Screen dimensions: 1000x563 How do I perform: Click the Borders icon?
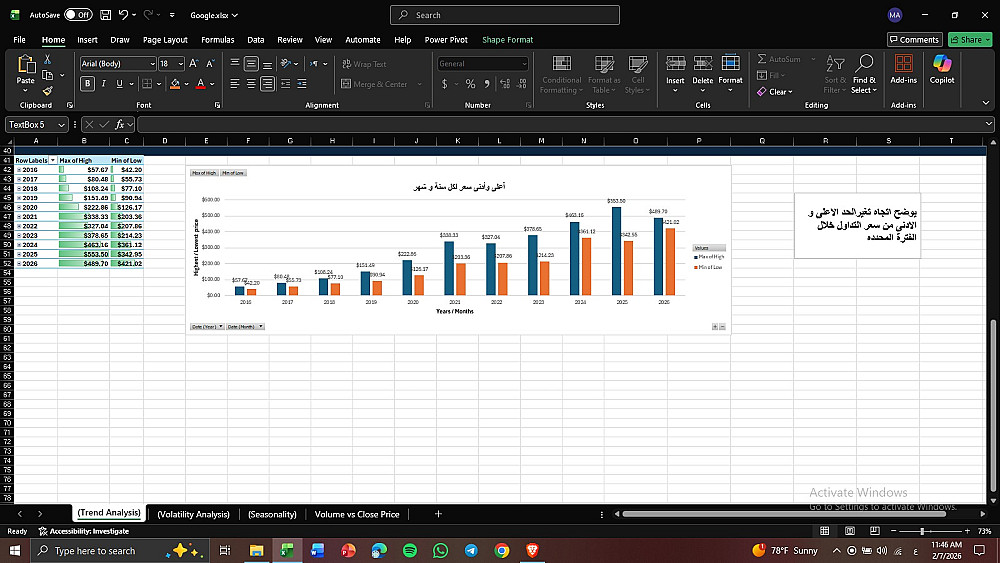(147, 84)
